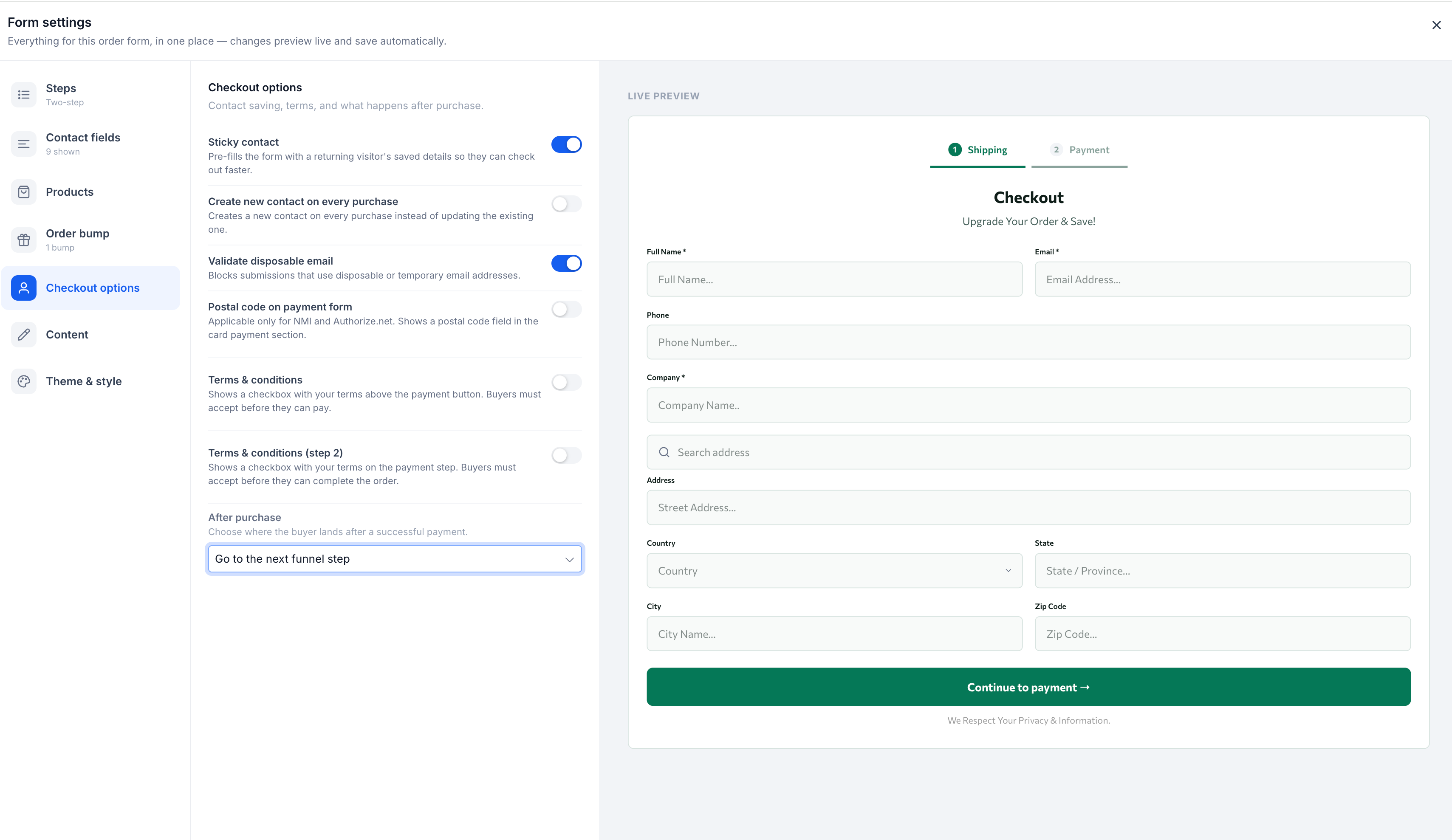Turn on the Terms & conditions toggle
The width and height of the screenshot is (1452, 840).
click(566, 383)
